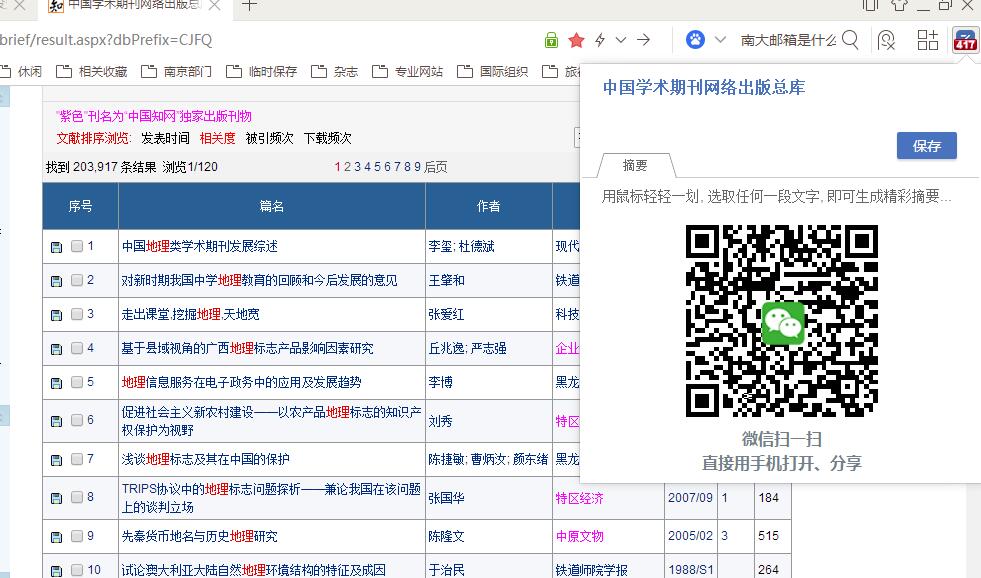Sort results by 下载频次
Screen dimensions: 981x578
[x=328, y=138]
